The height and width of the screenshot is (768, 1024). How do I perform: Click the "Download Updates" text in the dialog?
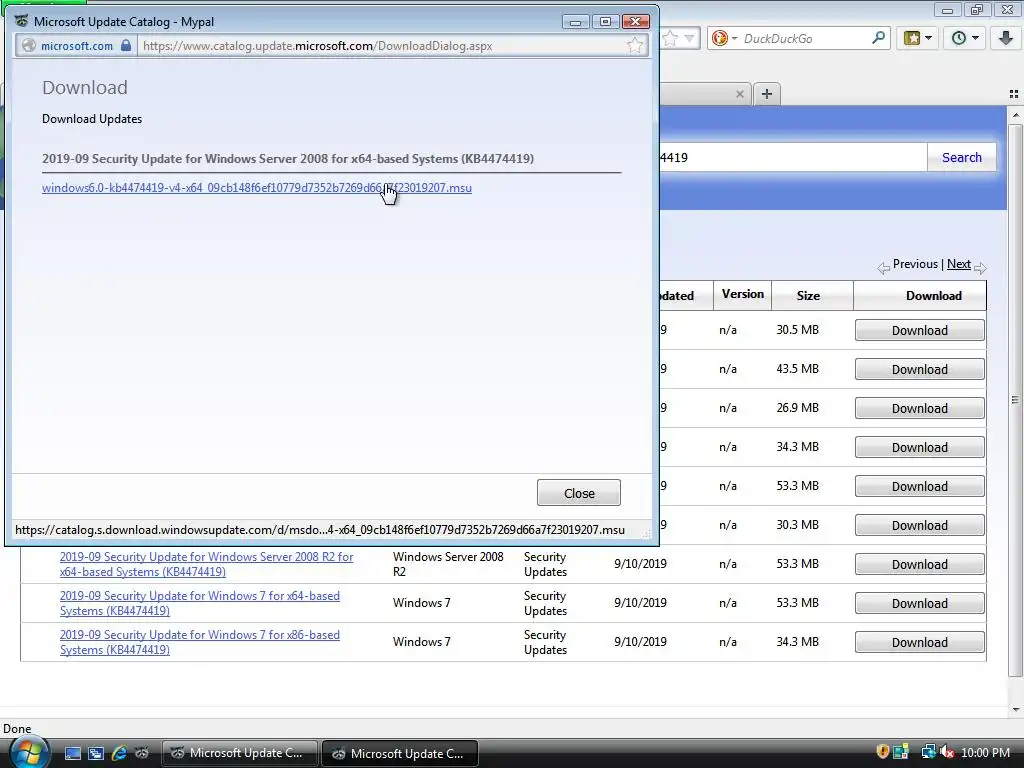click(92, 119)
